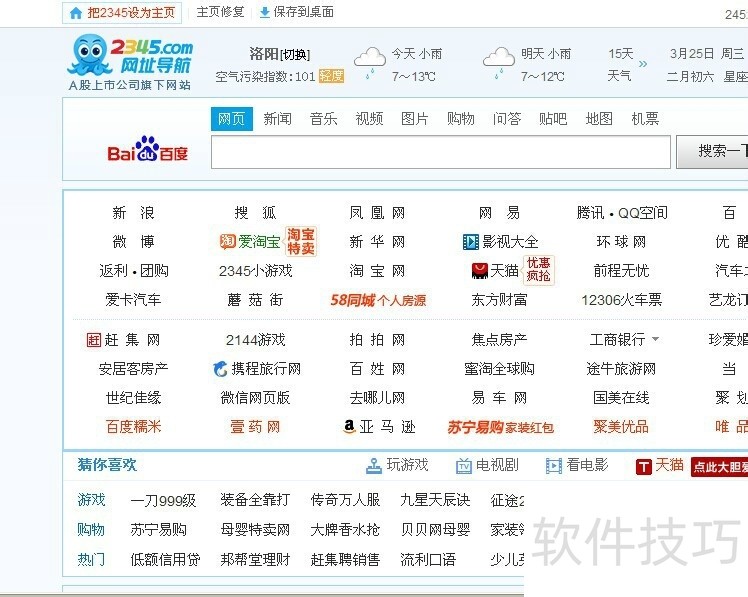Click the 淘宝特卖 badge

click(301, 241)
